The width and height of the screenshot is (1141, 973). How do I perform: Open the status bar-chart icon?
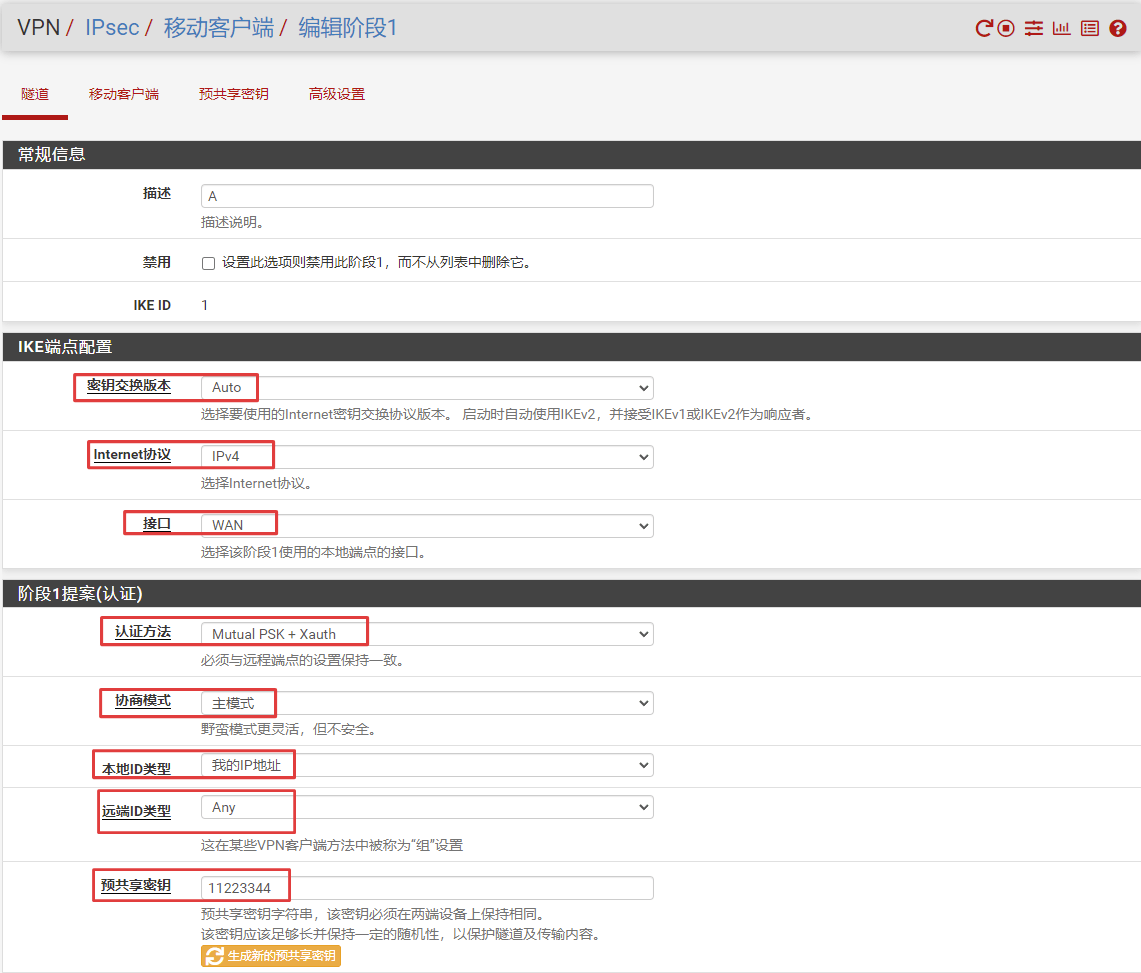1061,28
